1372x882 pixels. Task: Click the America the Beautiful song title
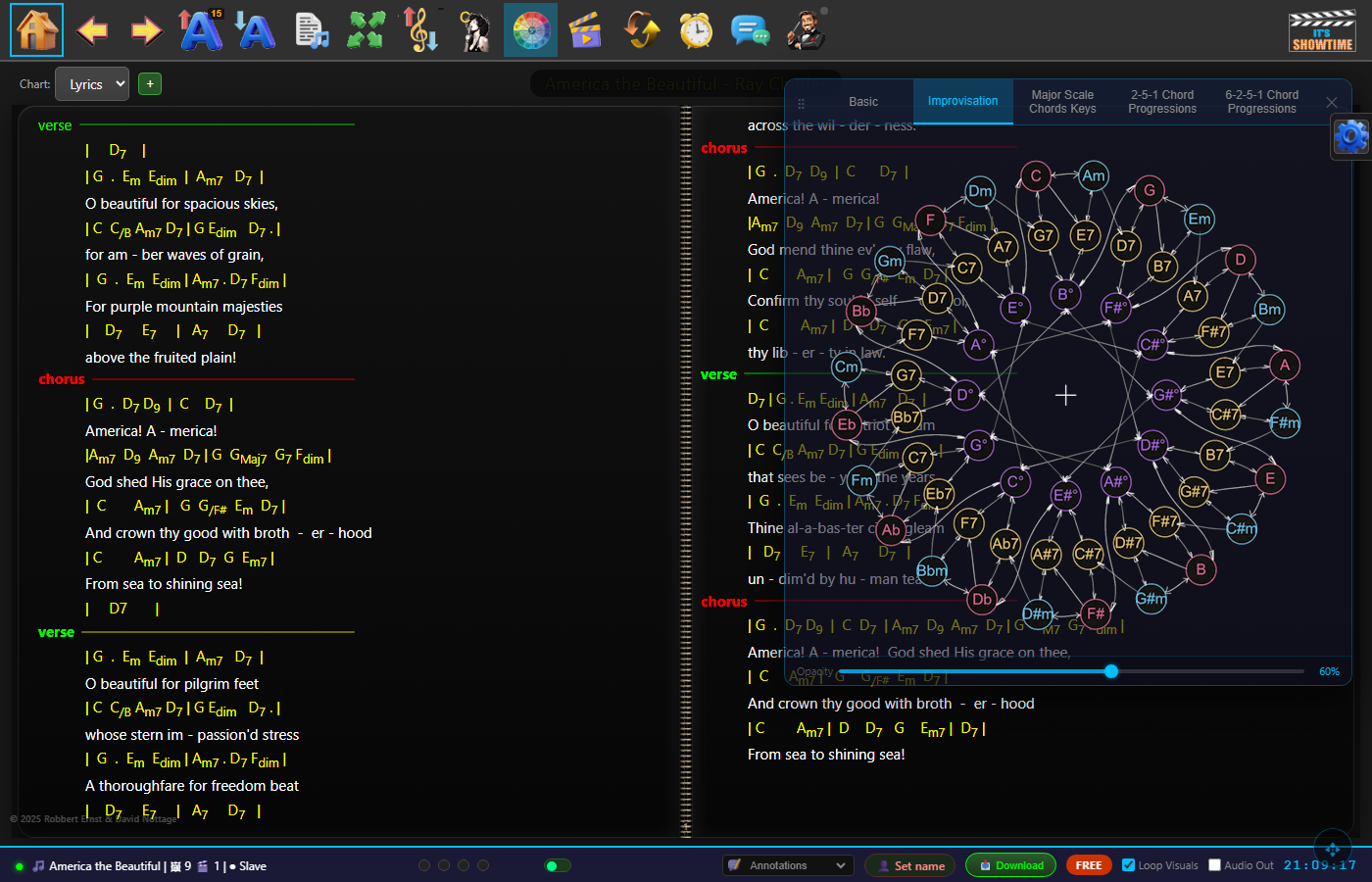(x=105, y=866)
